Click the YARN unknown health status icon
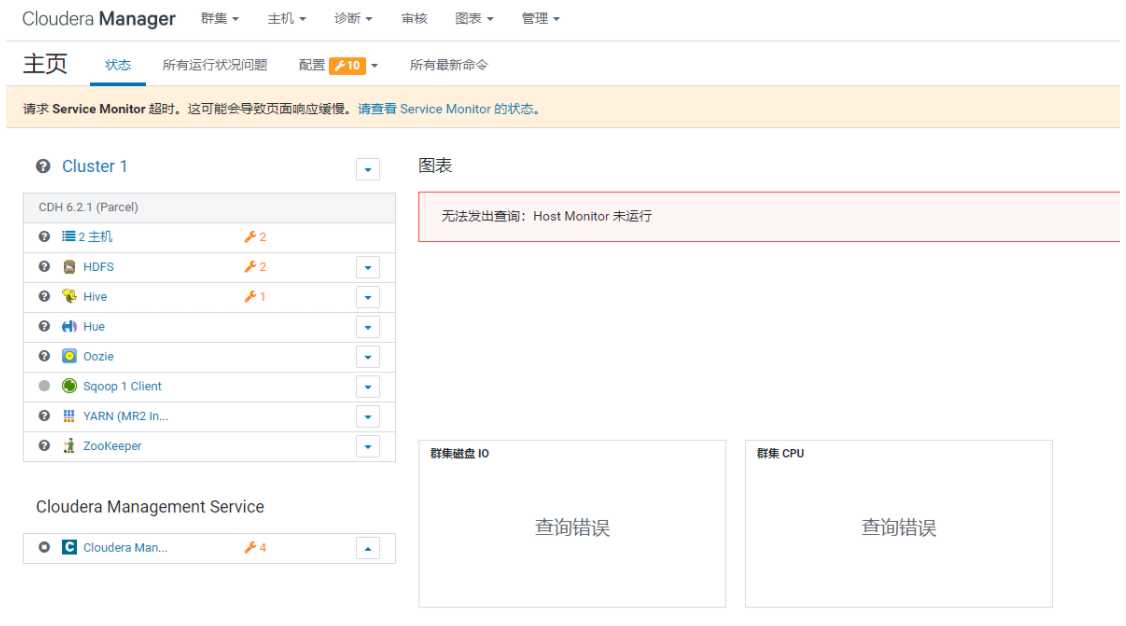This screenshot has height=626, width=1126. point(44,416)
